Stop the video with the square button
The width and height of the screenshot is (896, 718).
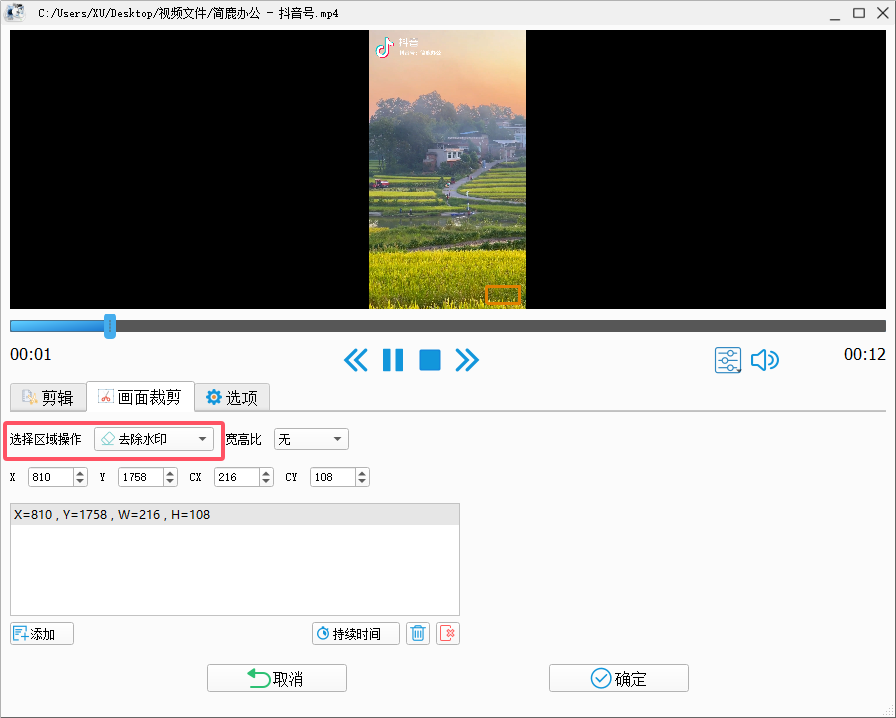pyautogui.click(x=430, y=360)
